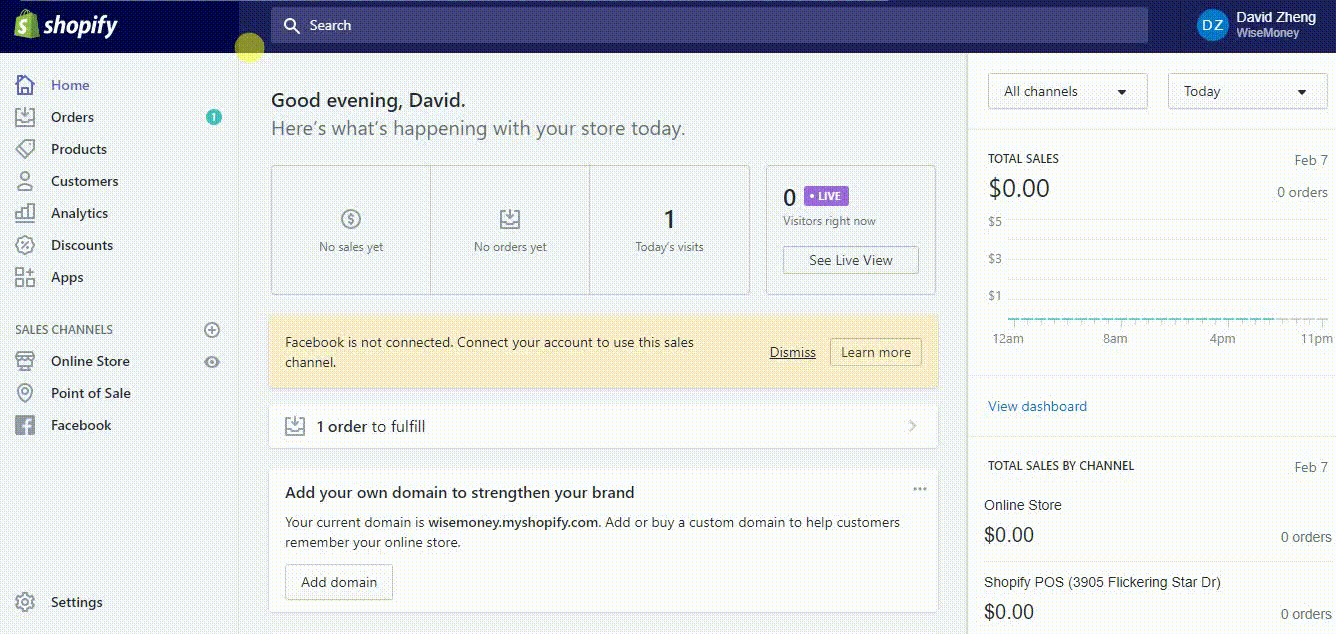
Task: Click the No orders yet inbox icon
Action: pyautogui.click(x=510, y=219)
